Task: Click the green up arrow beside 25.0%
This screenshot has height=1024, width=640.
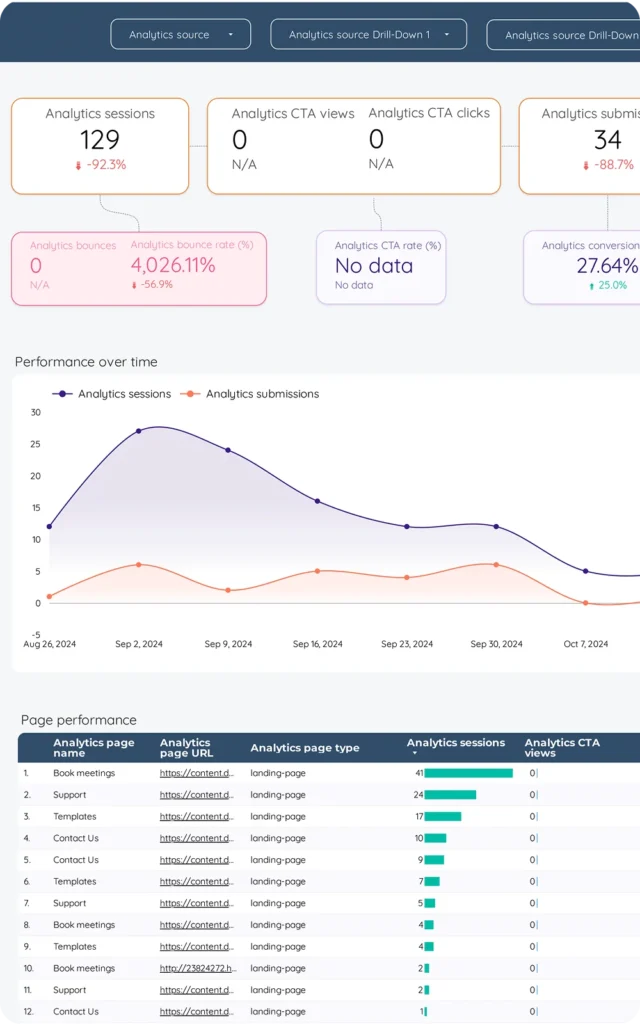Action: tap(592, 286)
